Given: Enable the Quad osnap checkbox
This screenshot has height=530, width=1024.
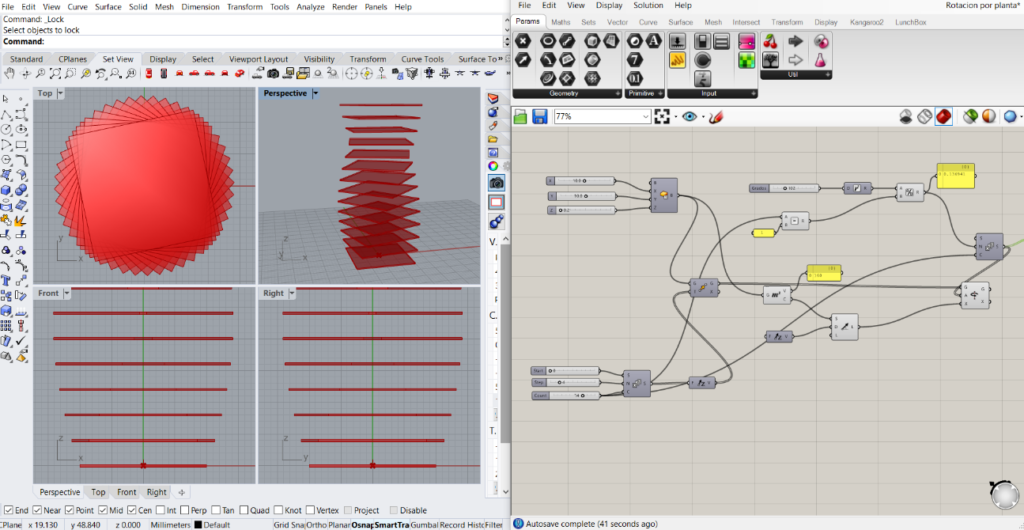Looking at the screenshot, I should (244, 510).
